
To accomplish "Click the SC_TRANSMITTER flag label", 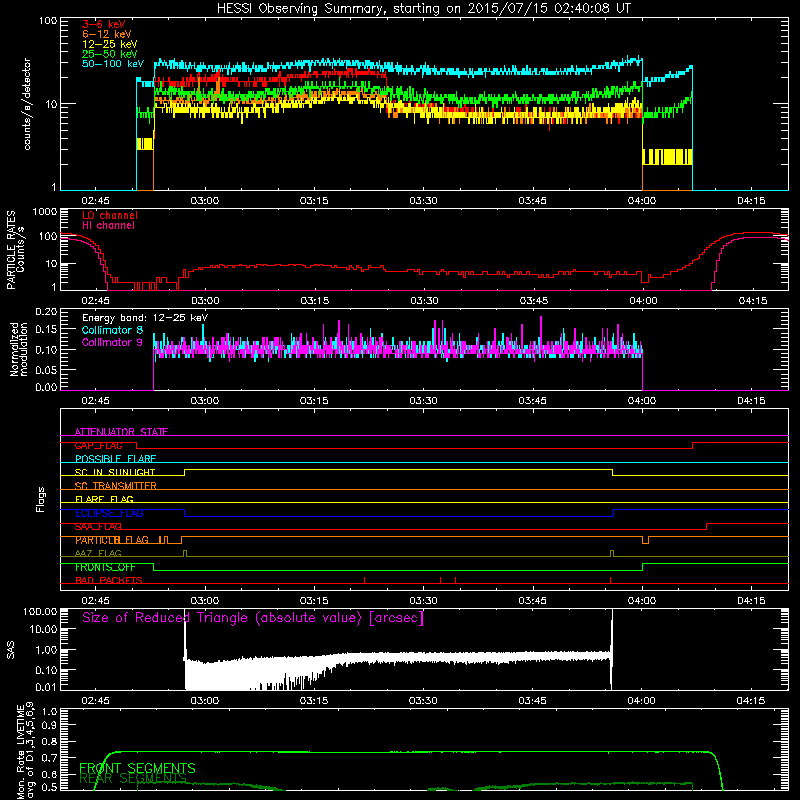I will 115,486.
